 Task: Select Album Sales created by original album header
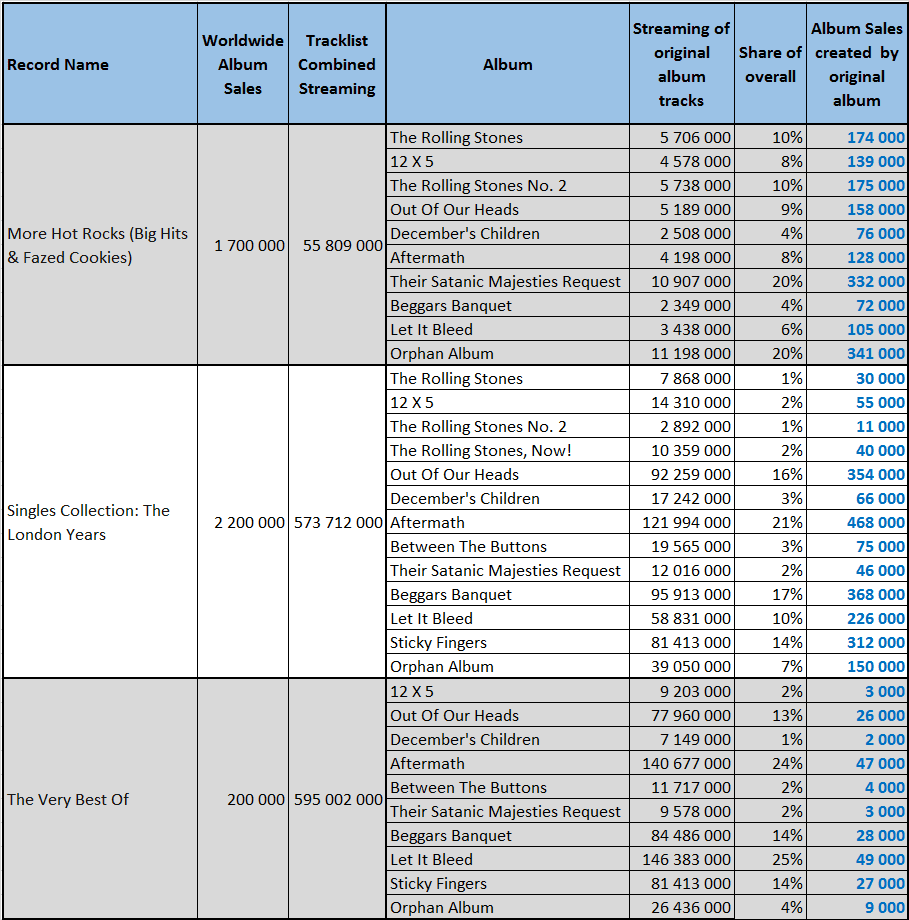(x=857, y=64)
